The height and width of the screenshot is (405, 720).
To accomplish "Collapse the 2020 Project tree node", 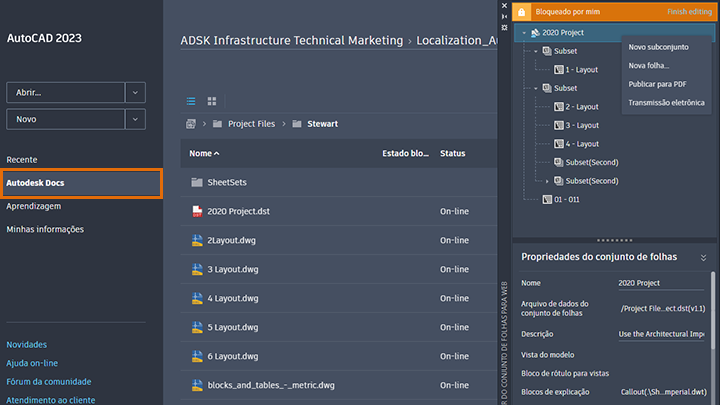I will click(524, 33).
